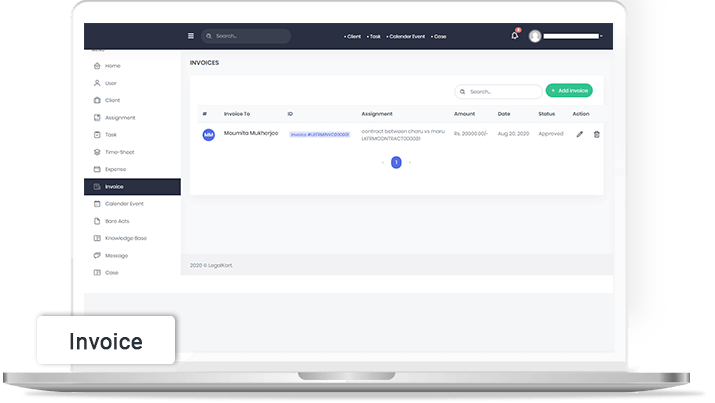Click the Home icon in the sidebar

click(97, 66)
